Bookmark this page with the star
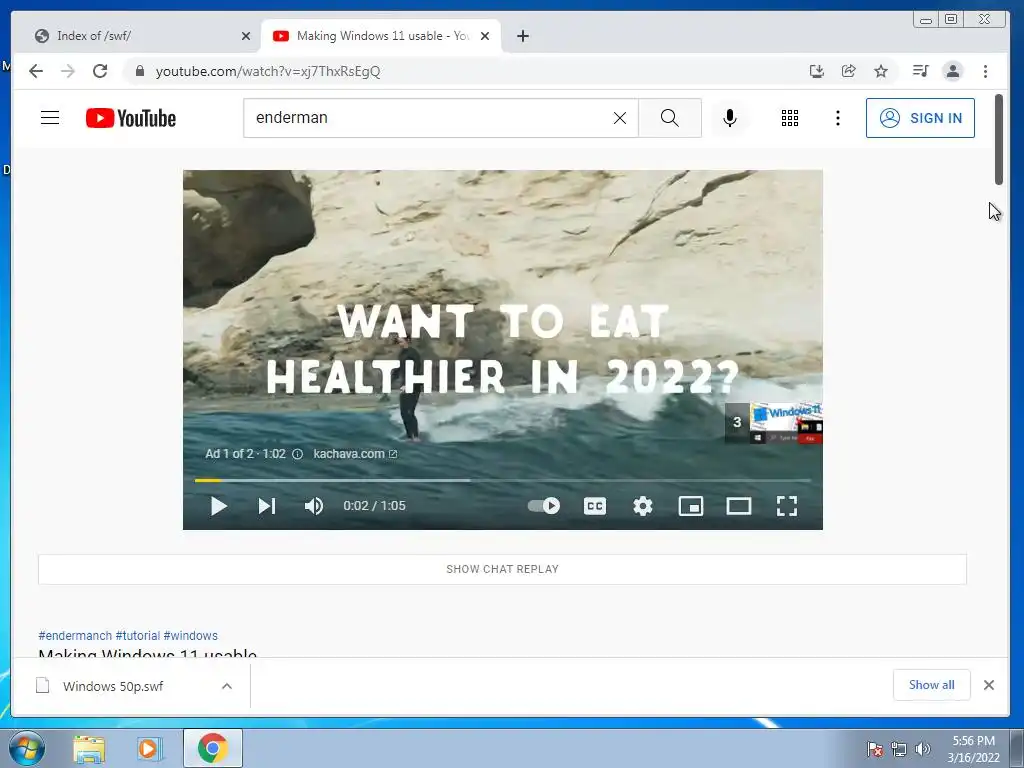This screenshot has height=768, width=1024. (881, 71)
